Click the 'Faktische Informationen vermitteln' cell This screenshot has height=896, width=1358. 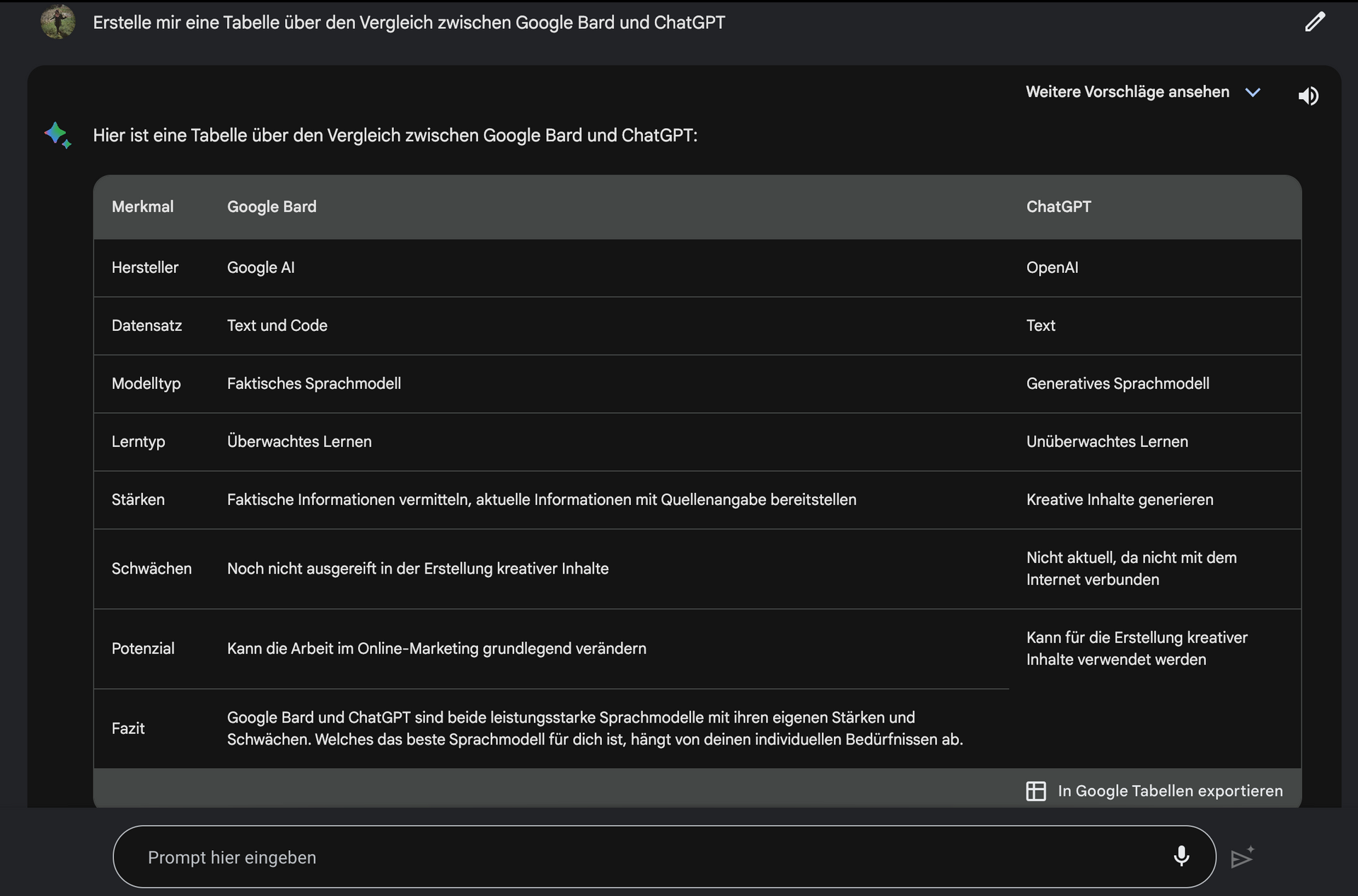541,499
